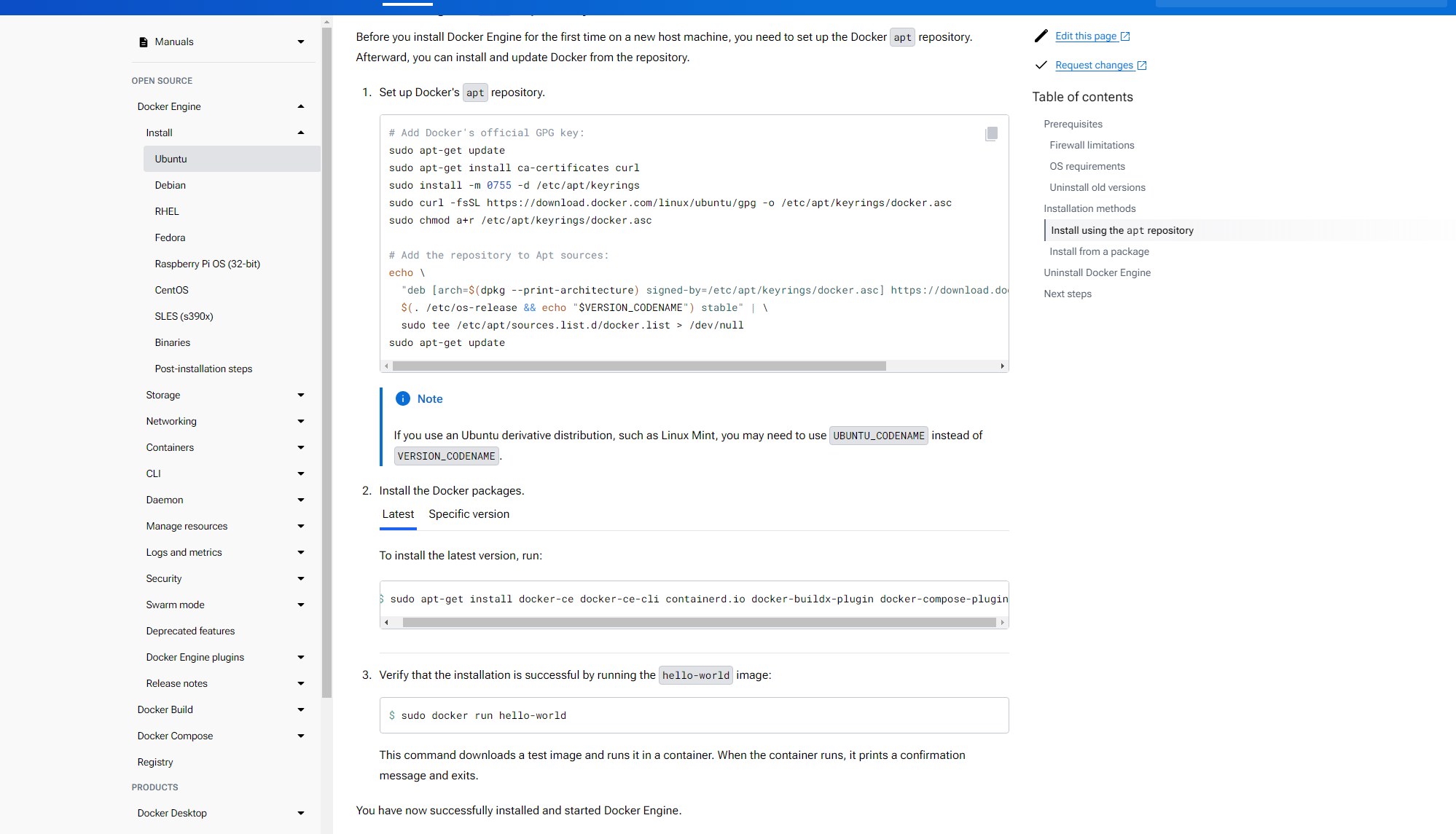This screenshot has width=1456, height=834.
Task: Click the Manuals document icon
Action: pyautogui.click(x=144, y=42)
